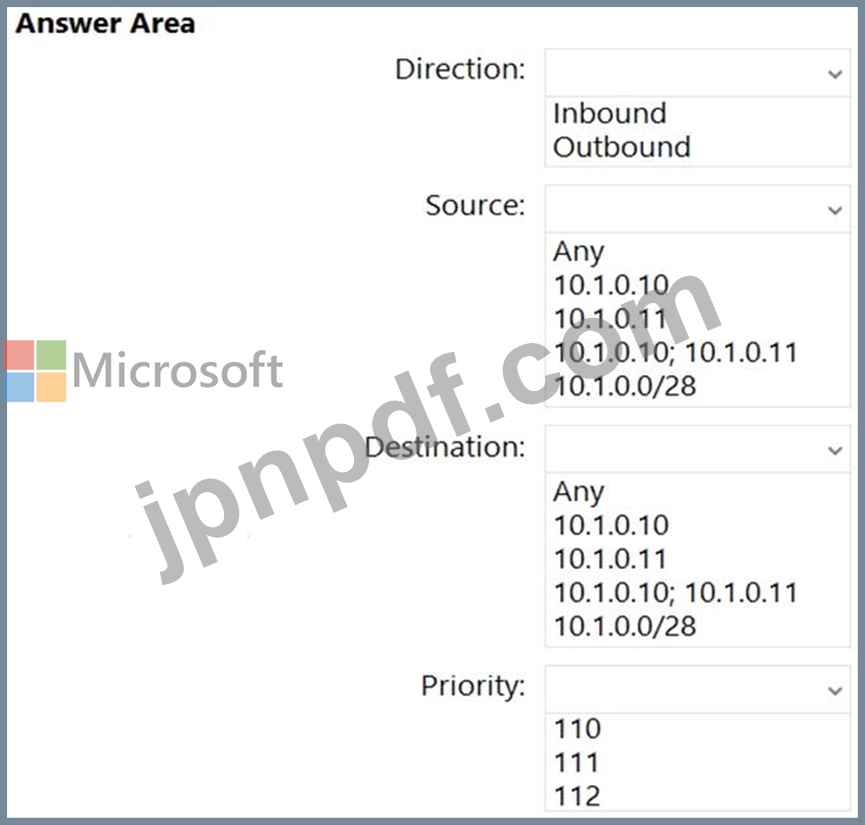
Task: Choose 10.1.0.11 under Destination
Action: coord(610,559)
